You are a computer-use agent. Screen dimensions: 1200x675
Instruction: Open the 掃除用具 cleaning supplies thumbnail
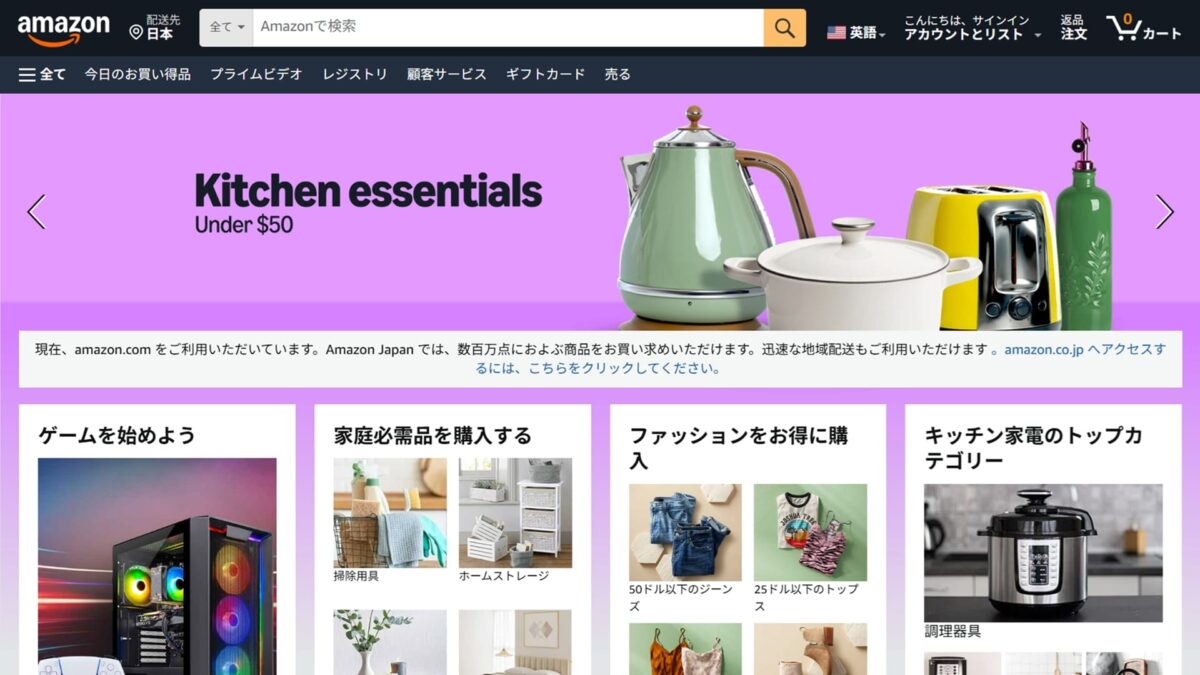click(390, 513)
